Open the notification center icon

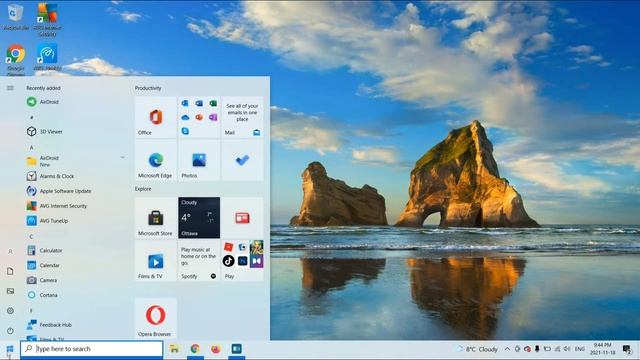pyautogui.click(x=627, y=349)
